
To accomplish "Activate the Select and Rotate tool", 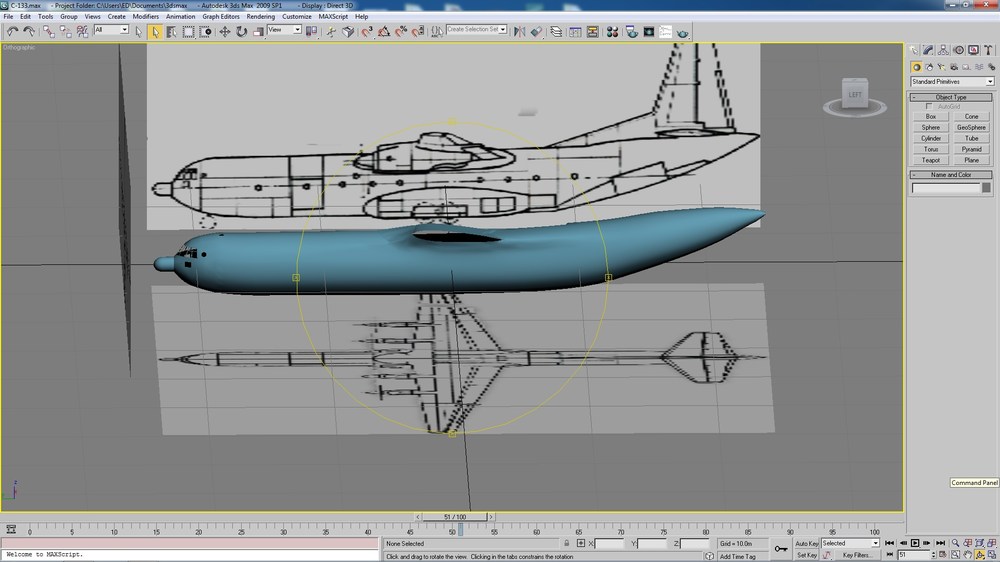I will (241, 31).
